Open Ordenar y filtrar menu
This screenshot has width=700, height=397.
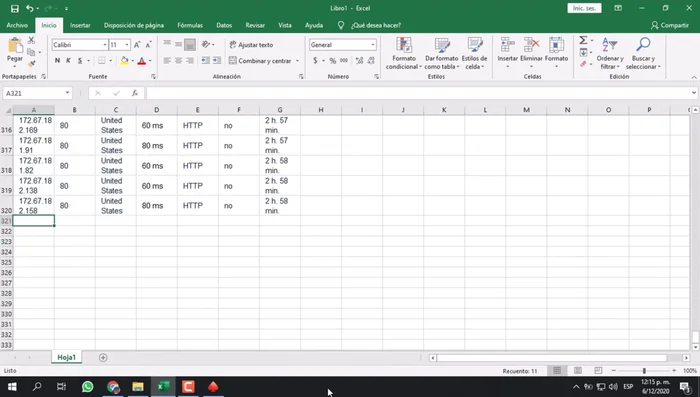(x=610, y=53)
